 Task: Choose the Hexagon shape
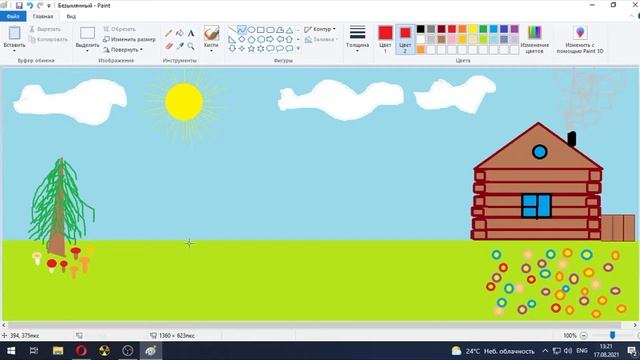click(x=260, y=39)
